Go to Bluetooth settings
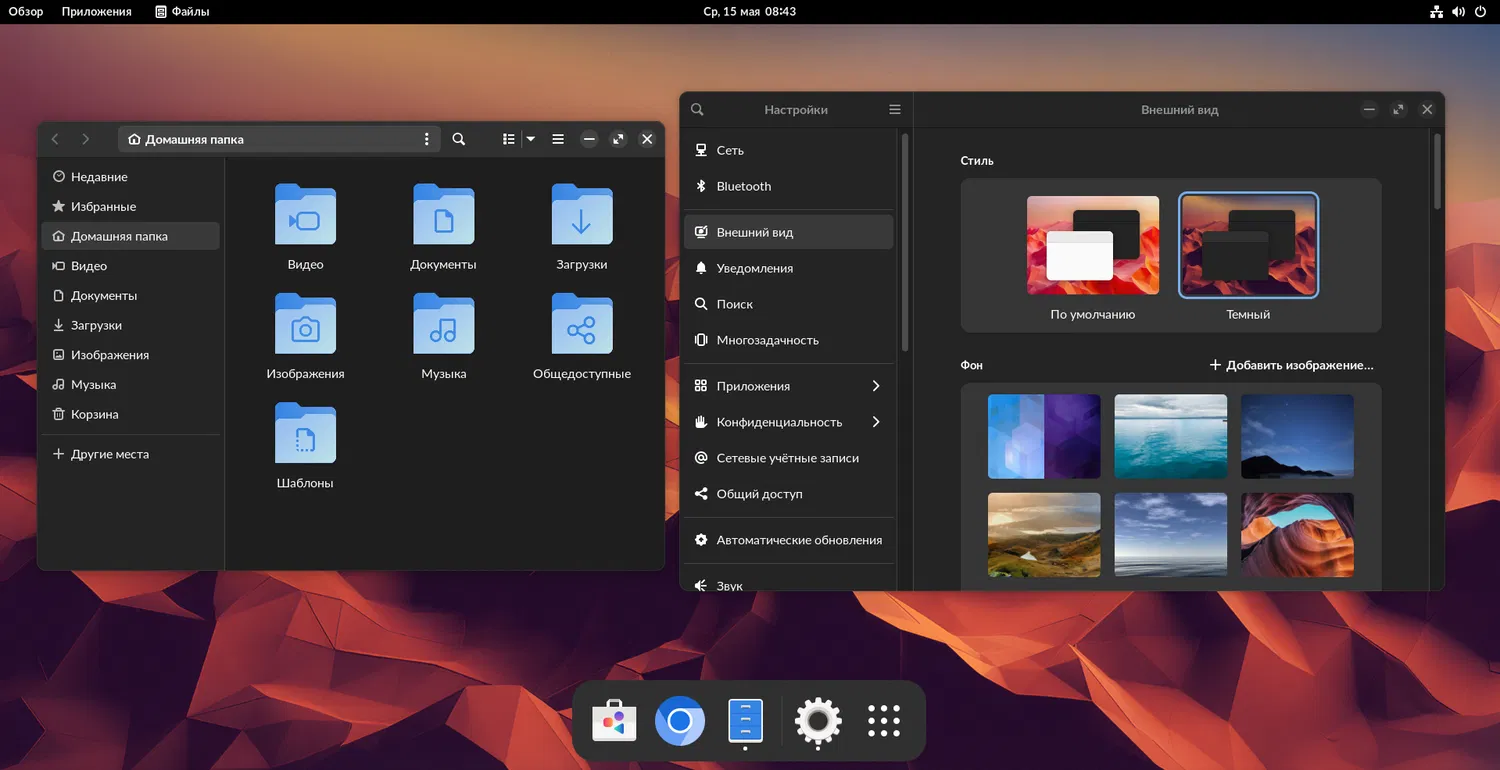 coord(744,186)
